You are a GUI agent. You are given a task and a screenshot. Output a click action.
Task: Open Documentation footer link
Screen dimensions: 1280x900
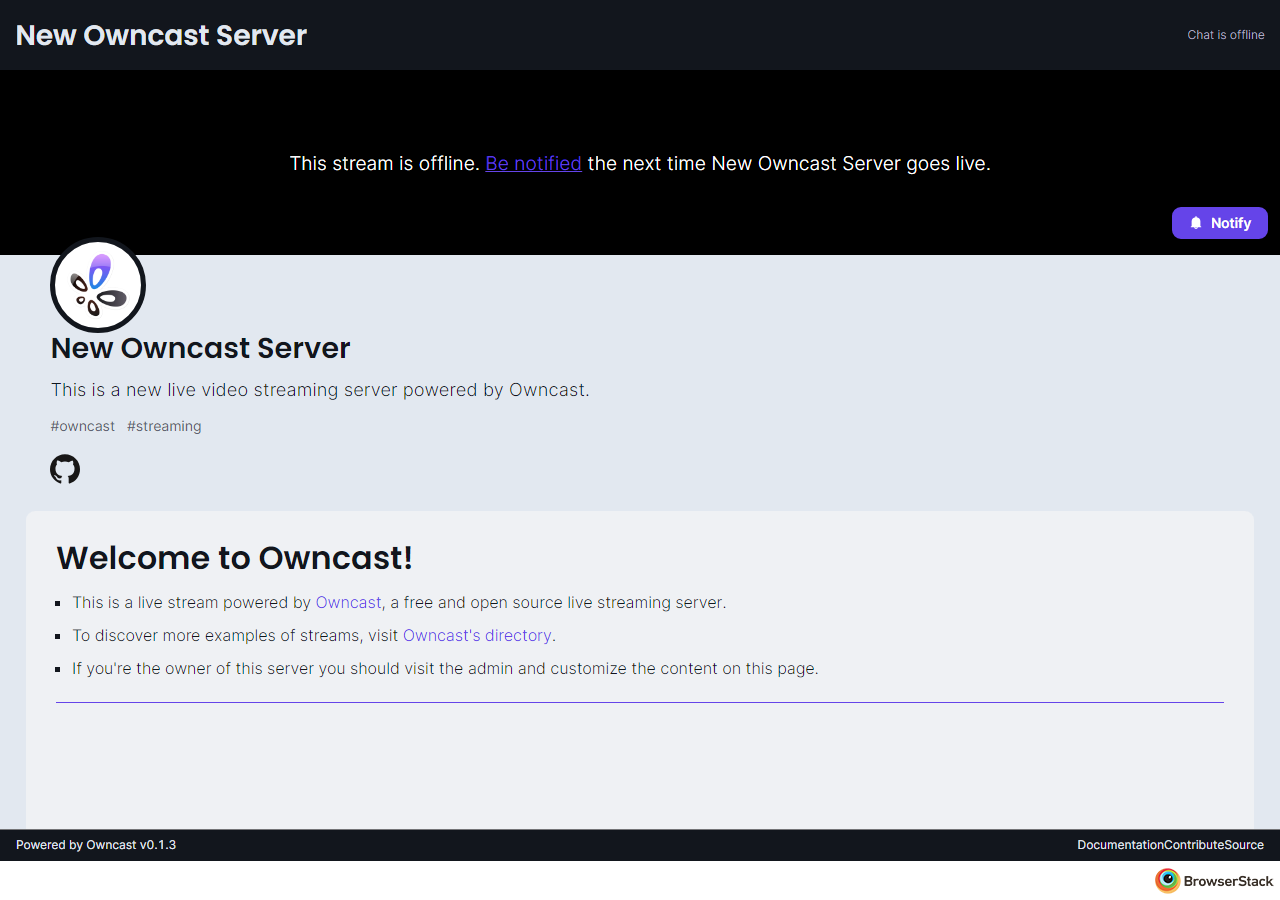(x=1121, y=845)
